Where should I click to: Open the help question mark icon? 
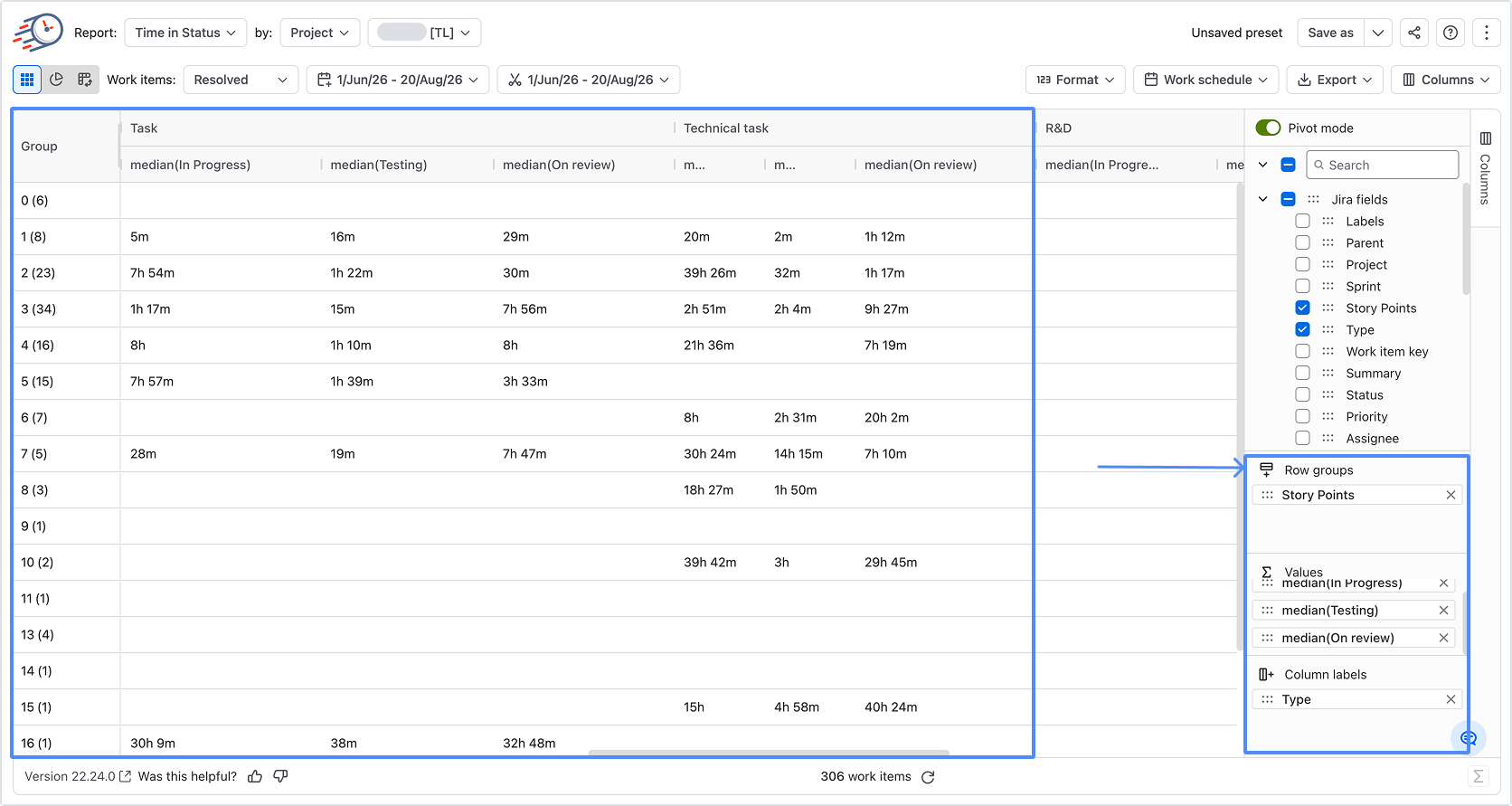coord(1451,33)
